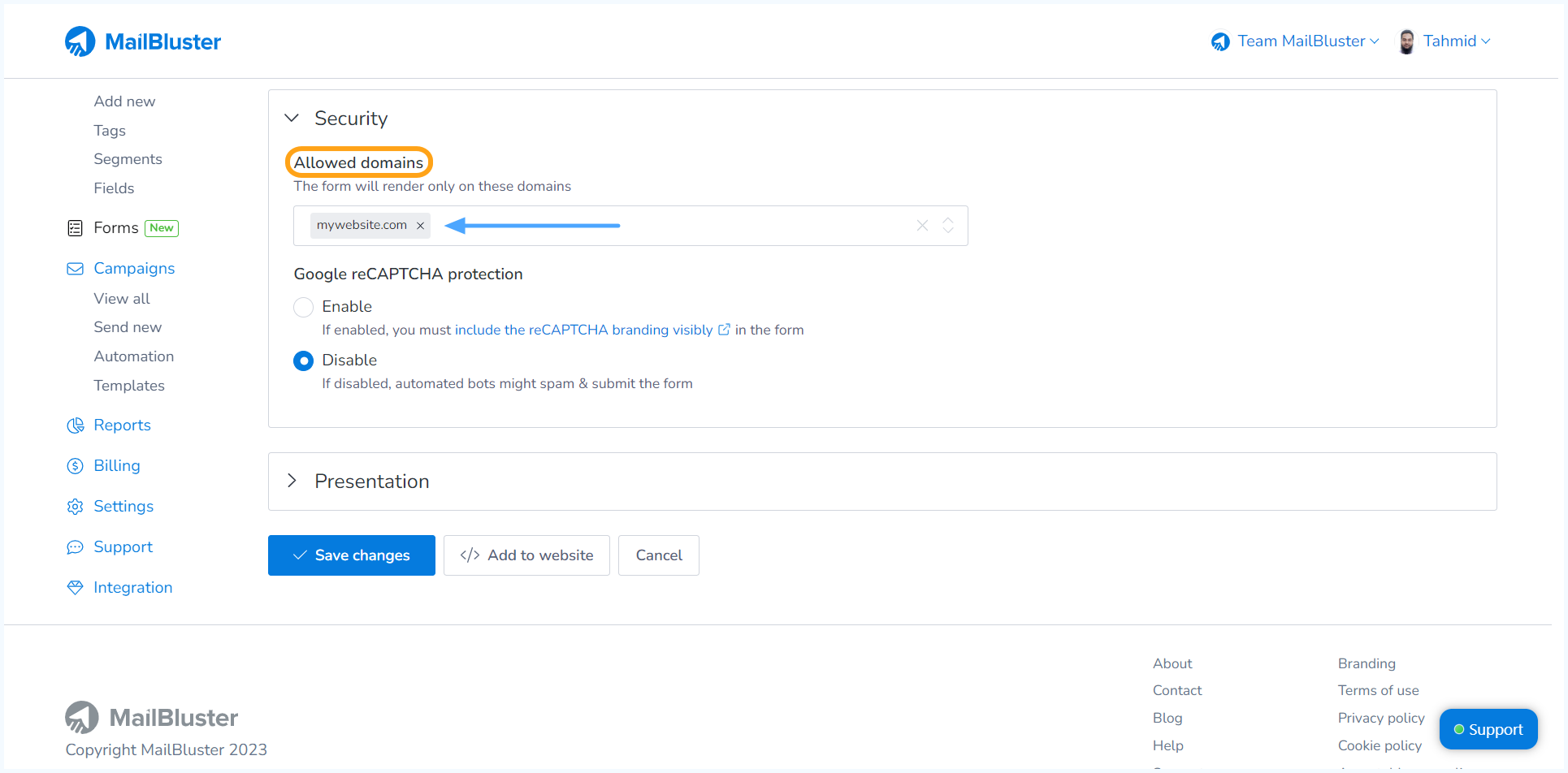Screen dimensions: 1568x773
Task: Click the Settings gear icon
Action: 75,506
